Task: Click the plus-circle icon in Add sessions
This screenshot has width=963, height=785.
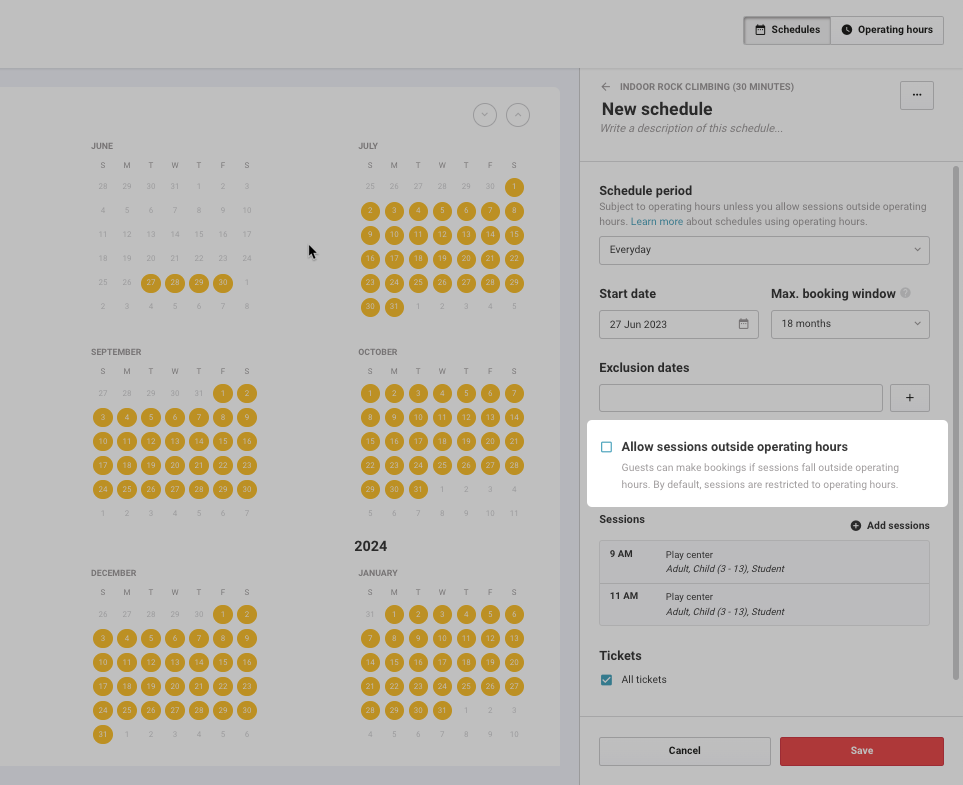Action: pyautogui.click(x=855, y=525)
